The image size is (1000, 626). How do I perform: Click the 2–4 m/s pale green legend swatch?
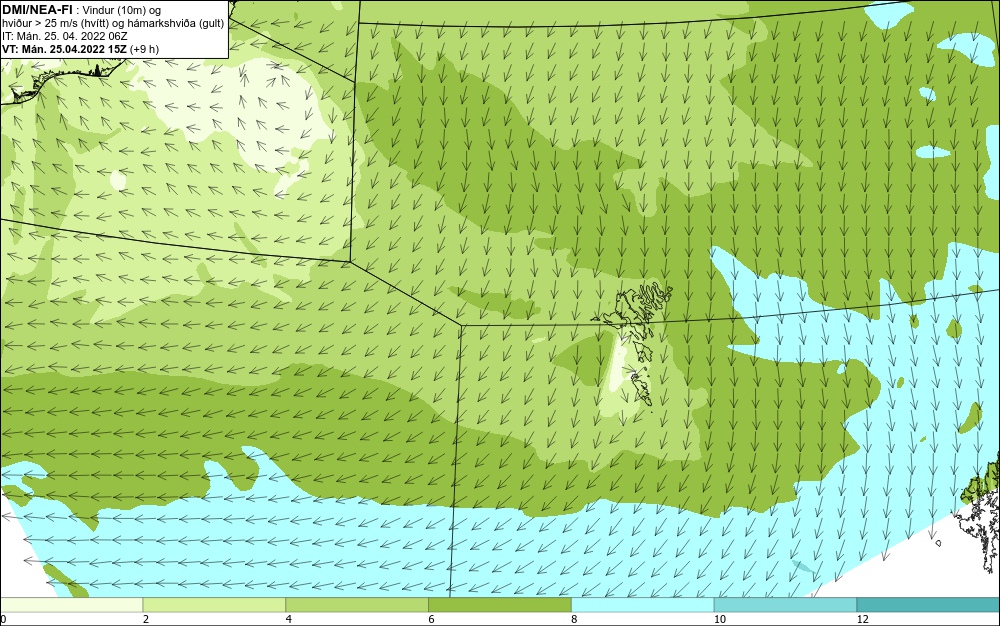(x=214, y=605)
